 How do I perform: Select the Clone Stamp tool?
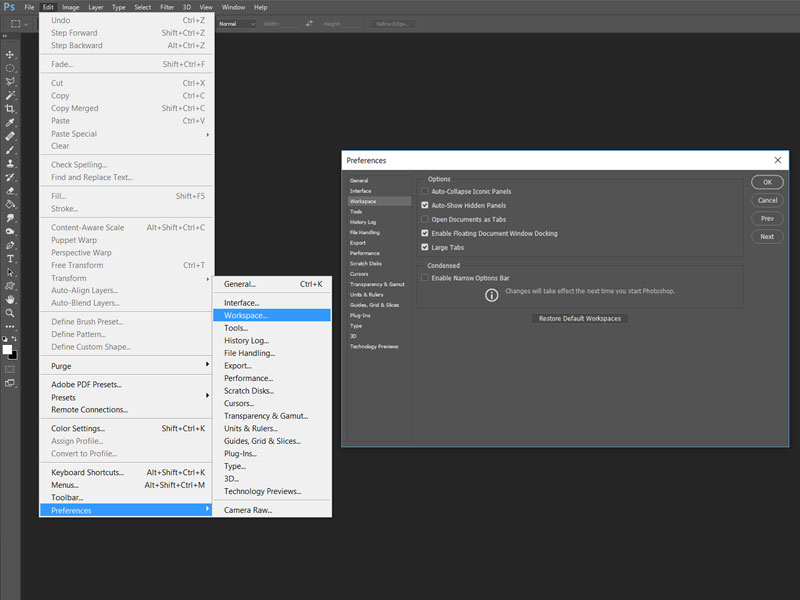10,163
